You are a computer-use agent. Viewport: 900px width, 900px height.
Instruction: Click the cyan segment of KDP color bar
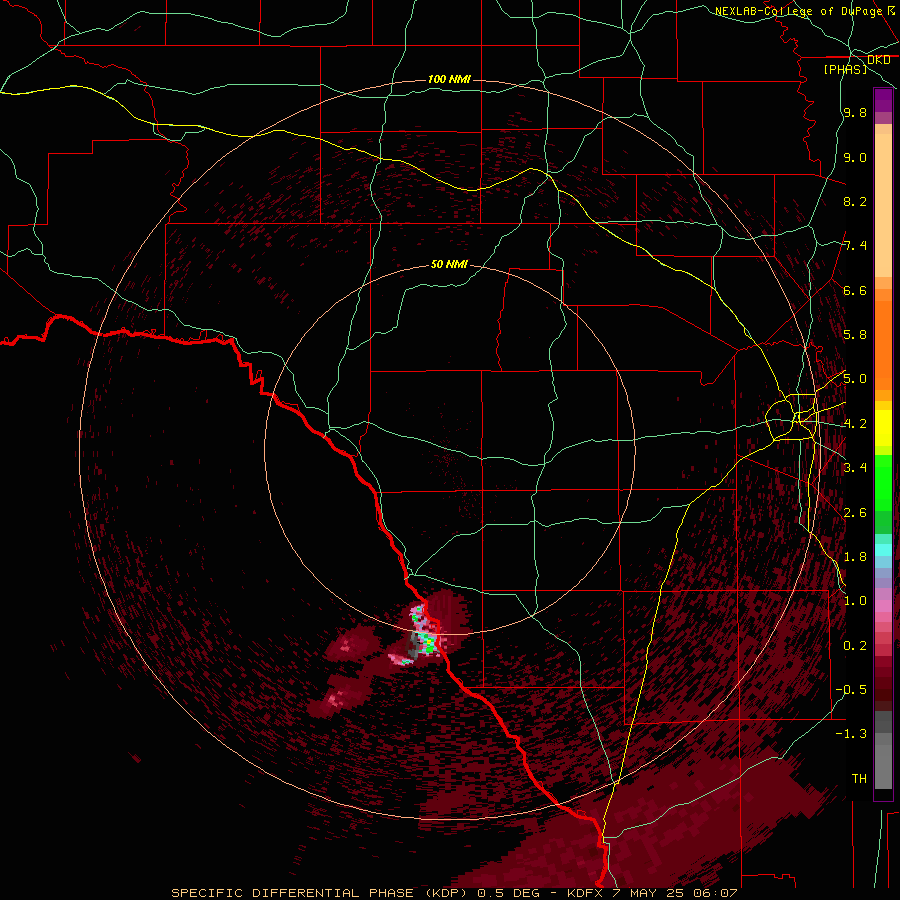click(883, 549)
